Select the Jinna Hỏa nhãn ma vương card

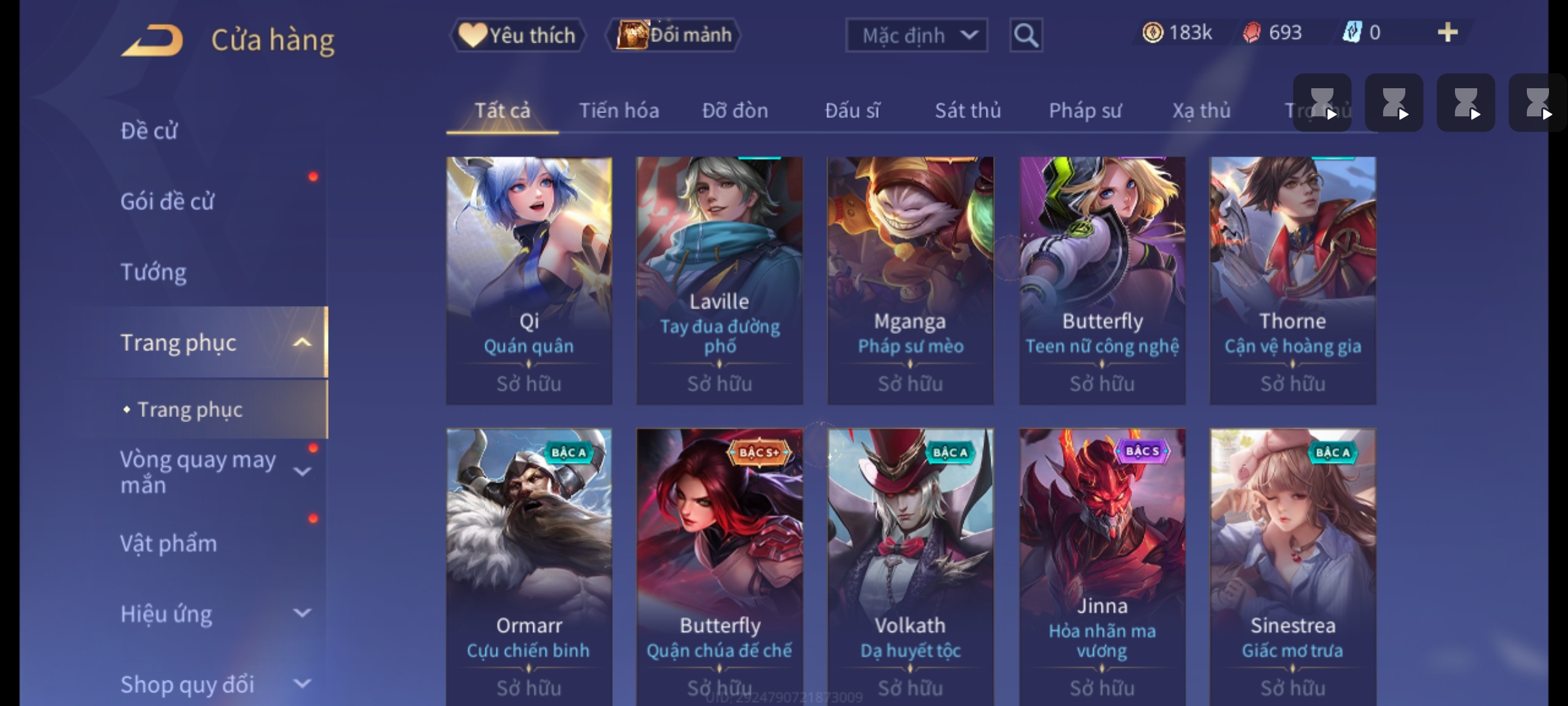coord(1102,567)
